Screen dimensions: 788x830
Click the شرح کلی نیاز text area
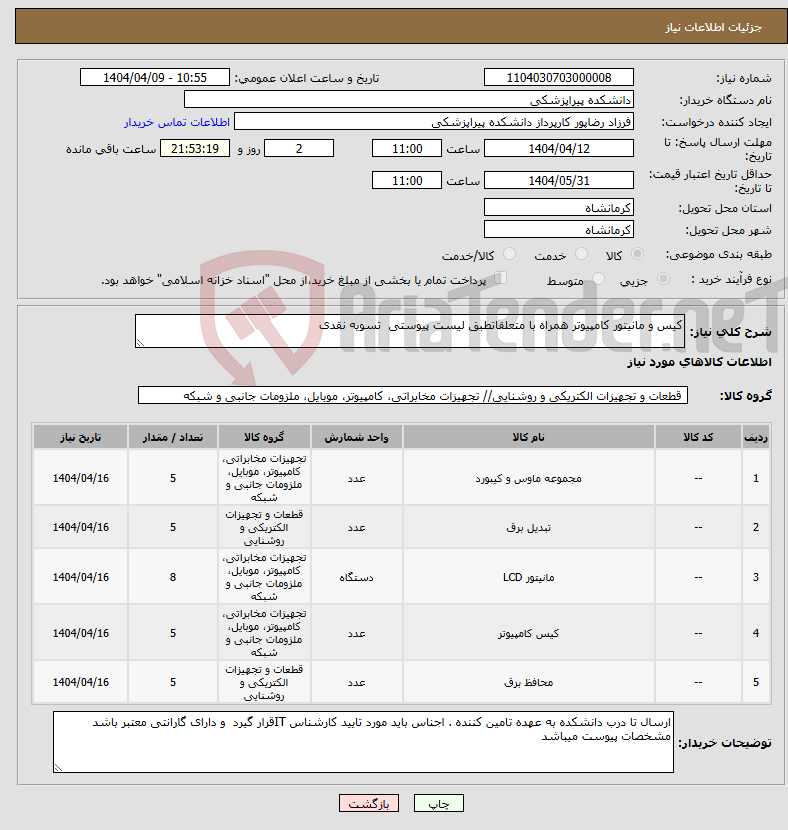[410, 331]
